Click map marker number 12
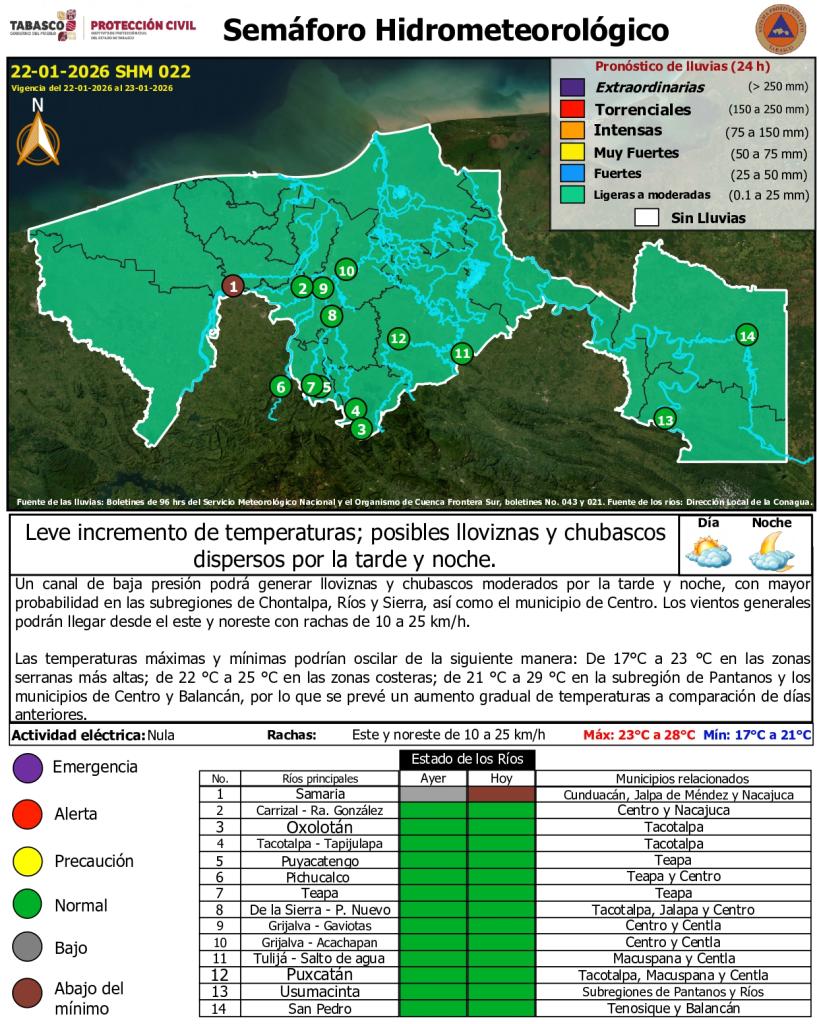 (398, 338)
